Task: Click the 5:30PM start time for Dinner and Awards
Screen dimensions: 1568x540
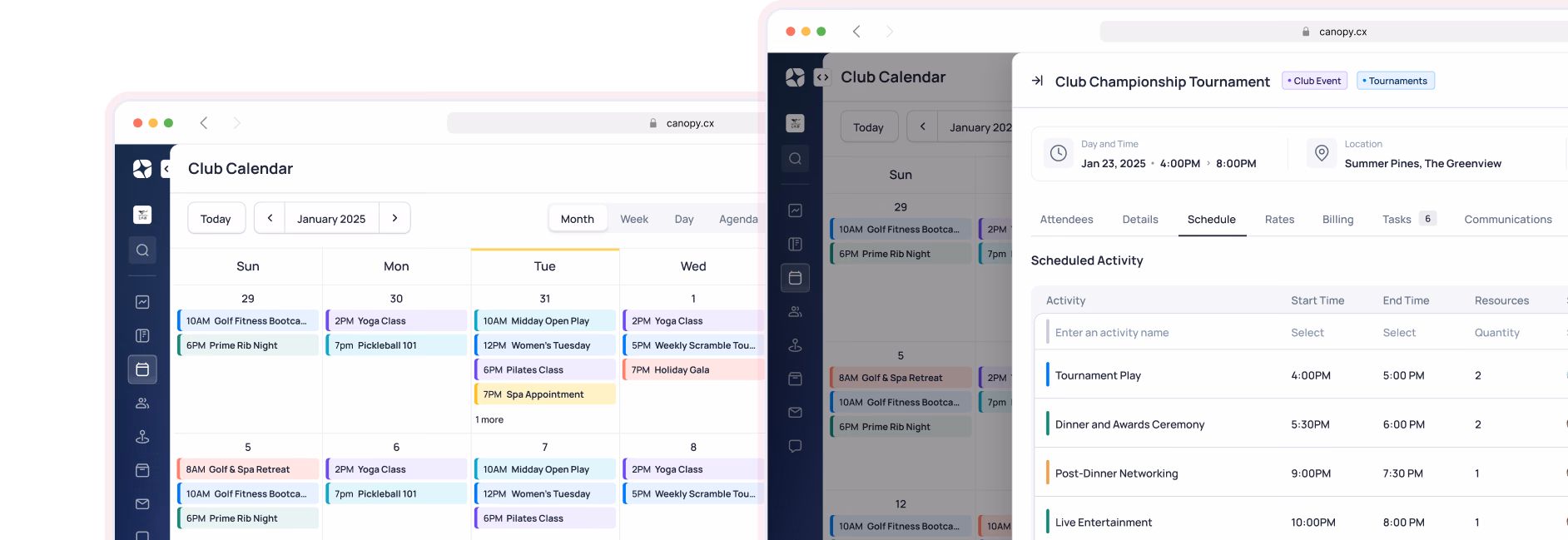Action: (1310, 424)
